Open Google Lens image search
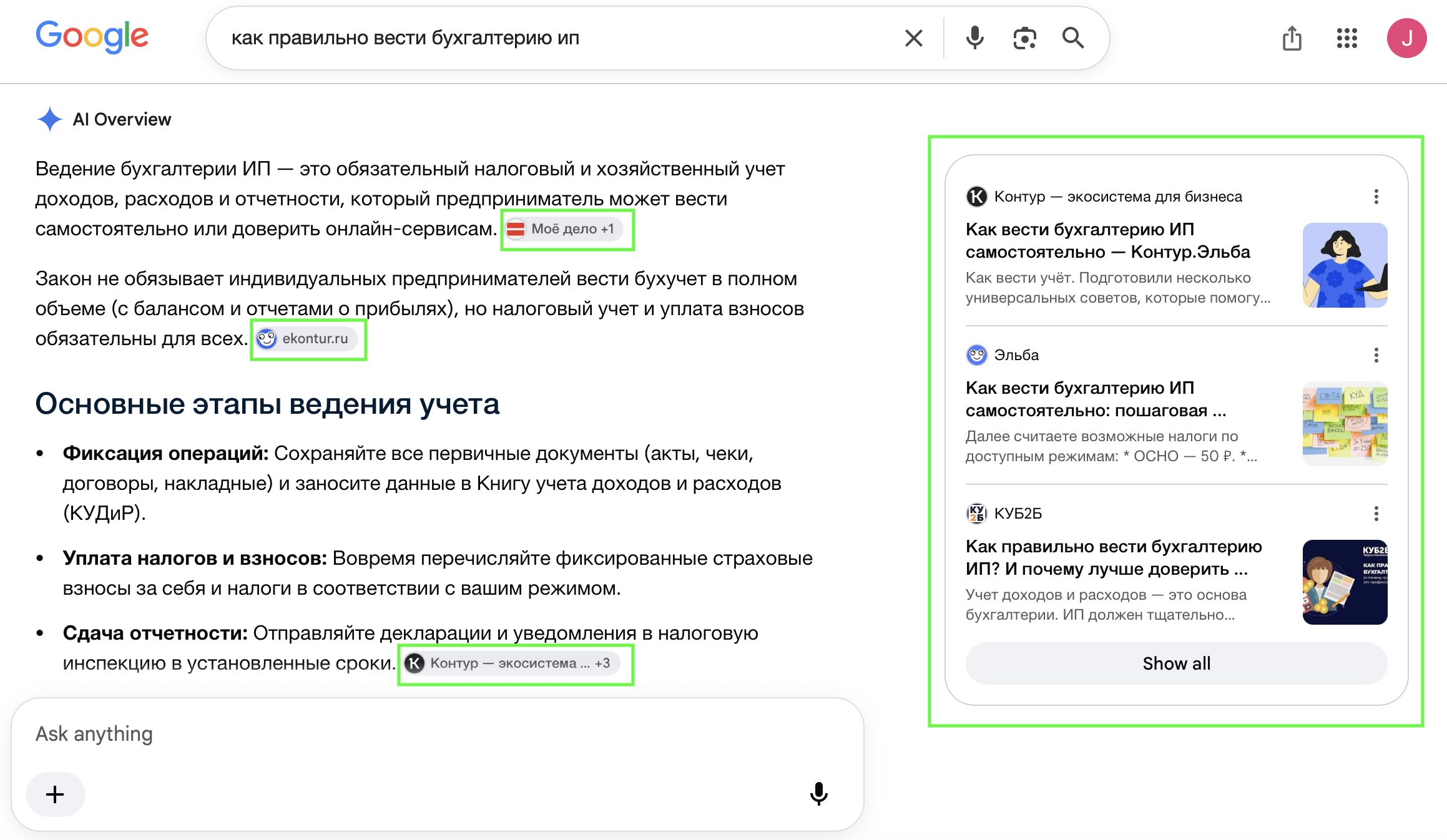This screenshot has width=1447, height=840. pos(1024,38)
